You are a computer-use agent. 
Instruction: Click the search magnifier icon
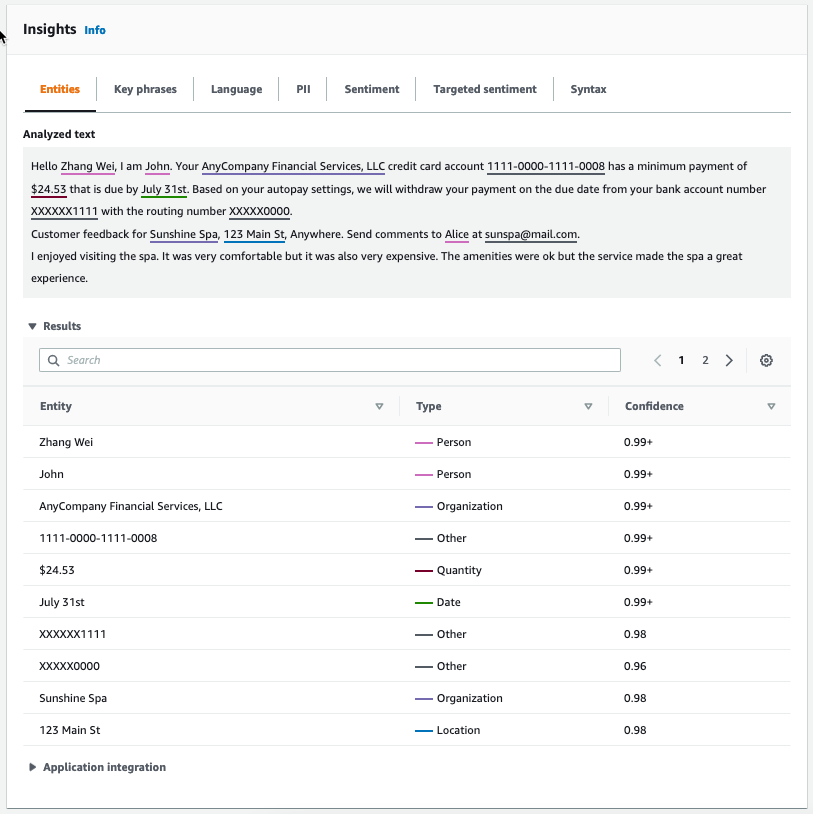pos(54,360)
